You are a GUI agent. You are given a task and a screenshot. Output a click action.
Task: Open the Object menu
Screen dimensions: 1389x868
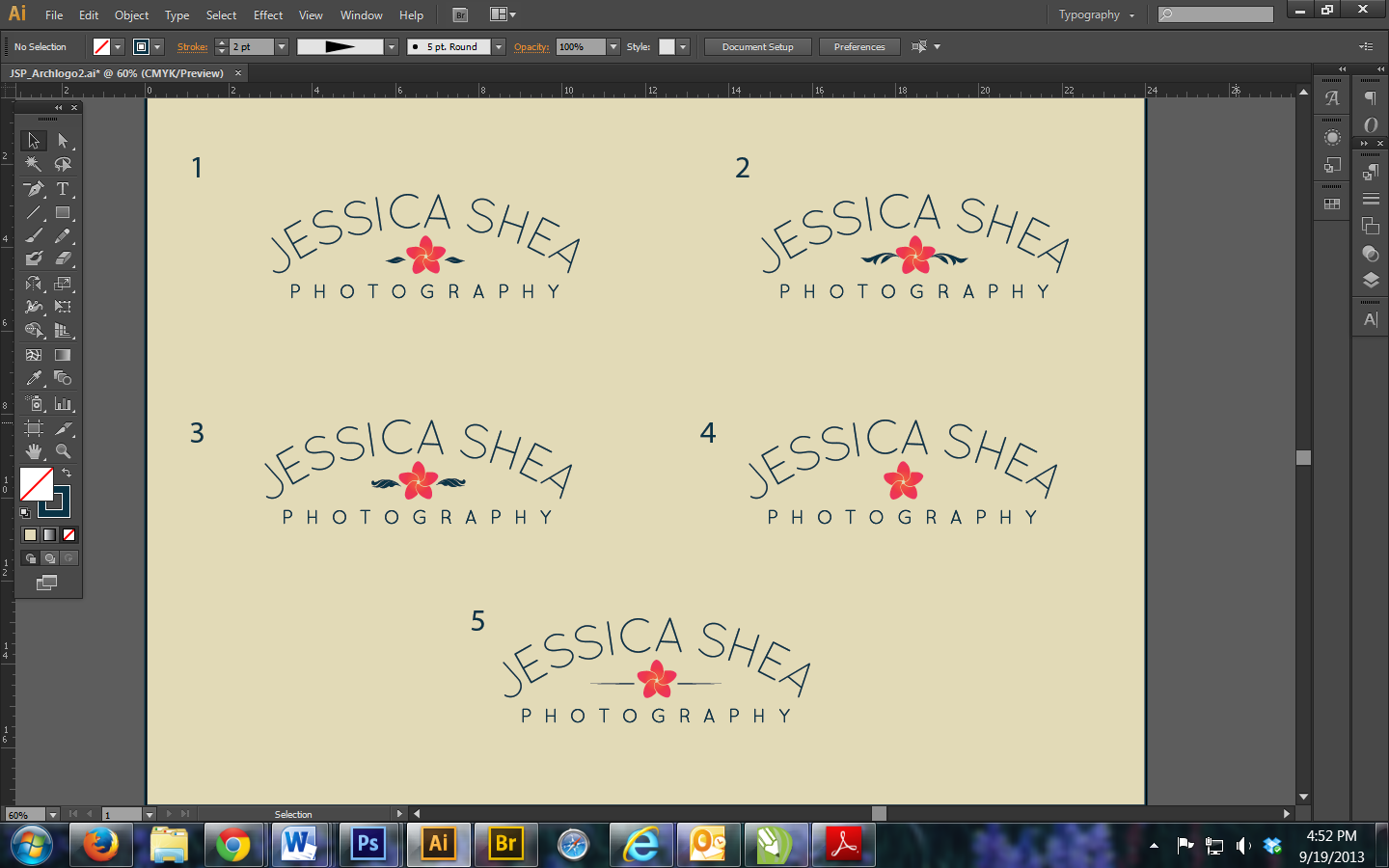click(131, 14)
